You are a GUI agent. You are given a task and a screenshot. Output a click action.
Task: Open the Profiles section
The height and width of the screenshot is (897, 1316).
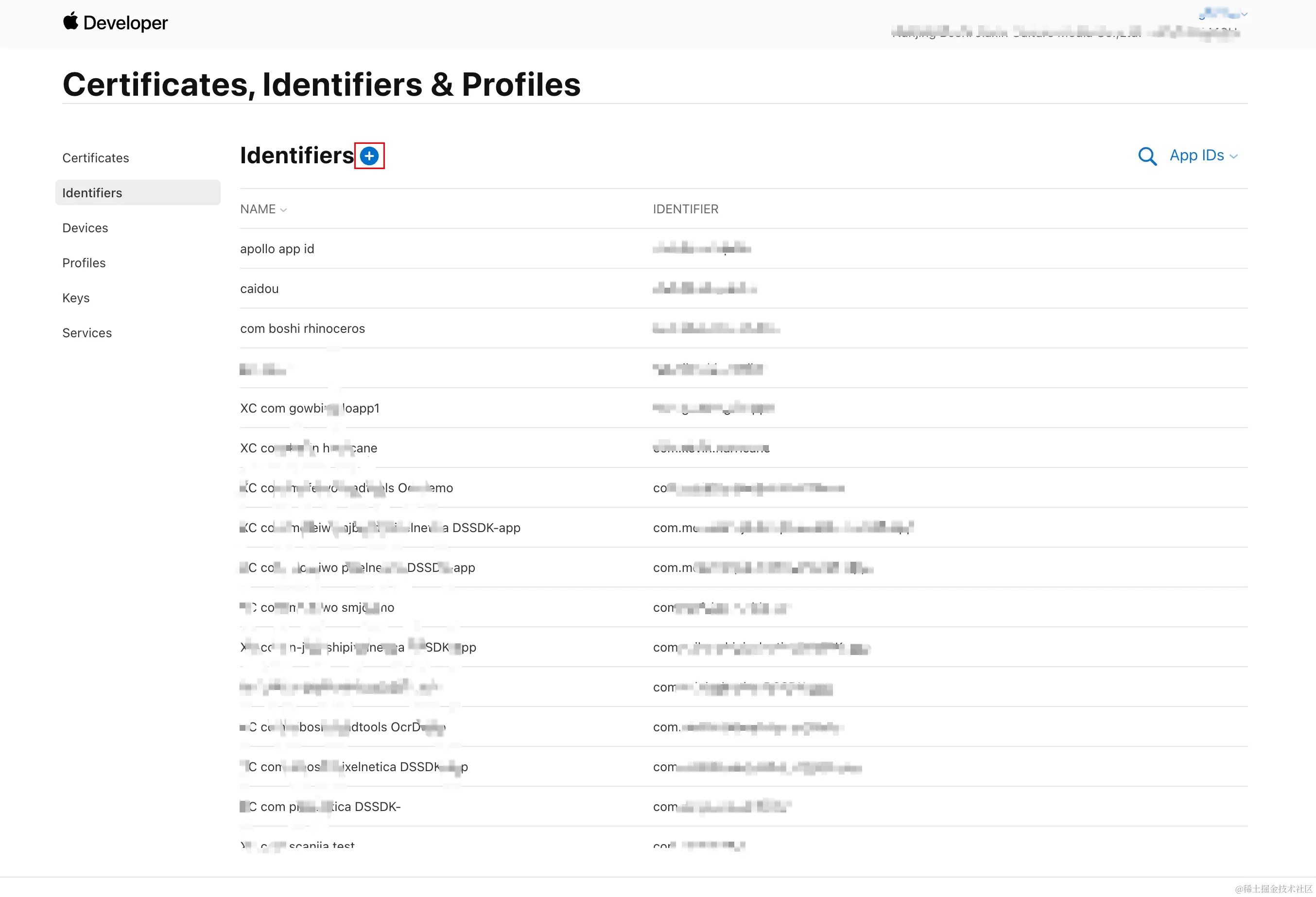pos(84,263)
